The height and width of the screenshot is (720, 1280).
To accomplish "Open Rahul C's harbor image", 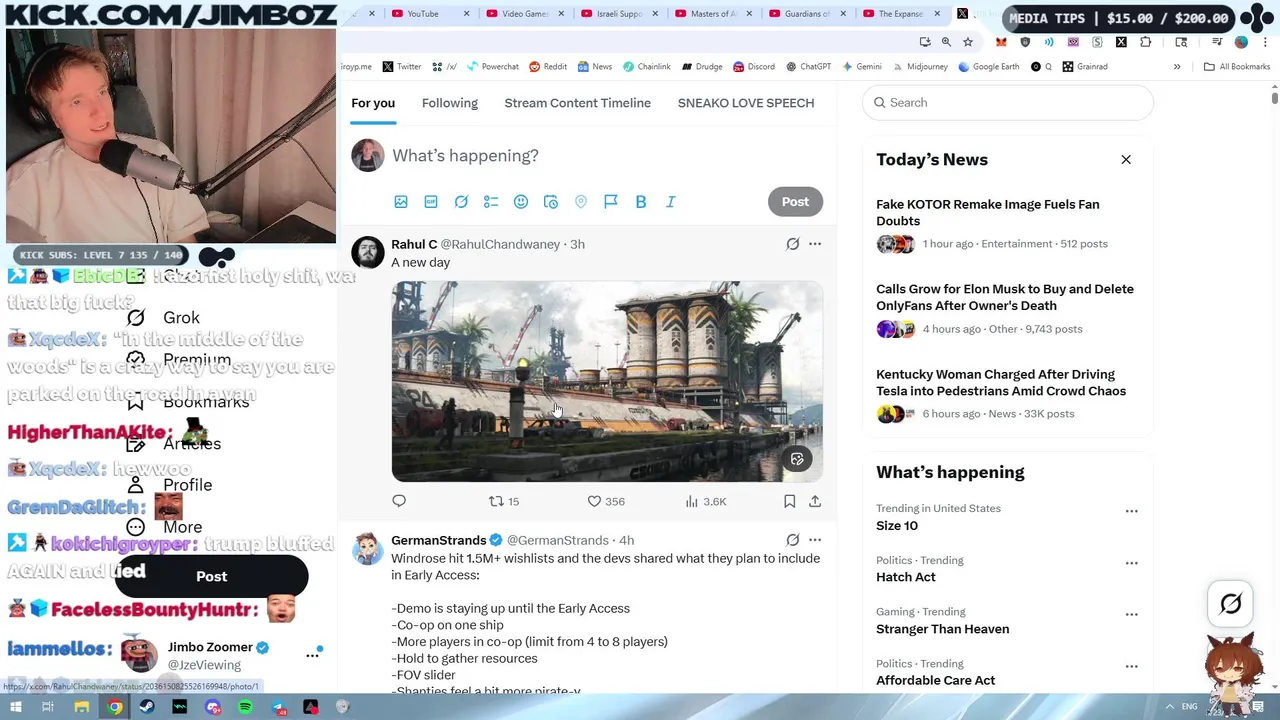I will pos(607,381).
